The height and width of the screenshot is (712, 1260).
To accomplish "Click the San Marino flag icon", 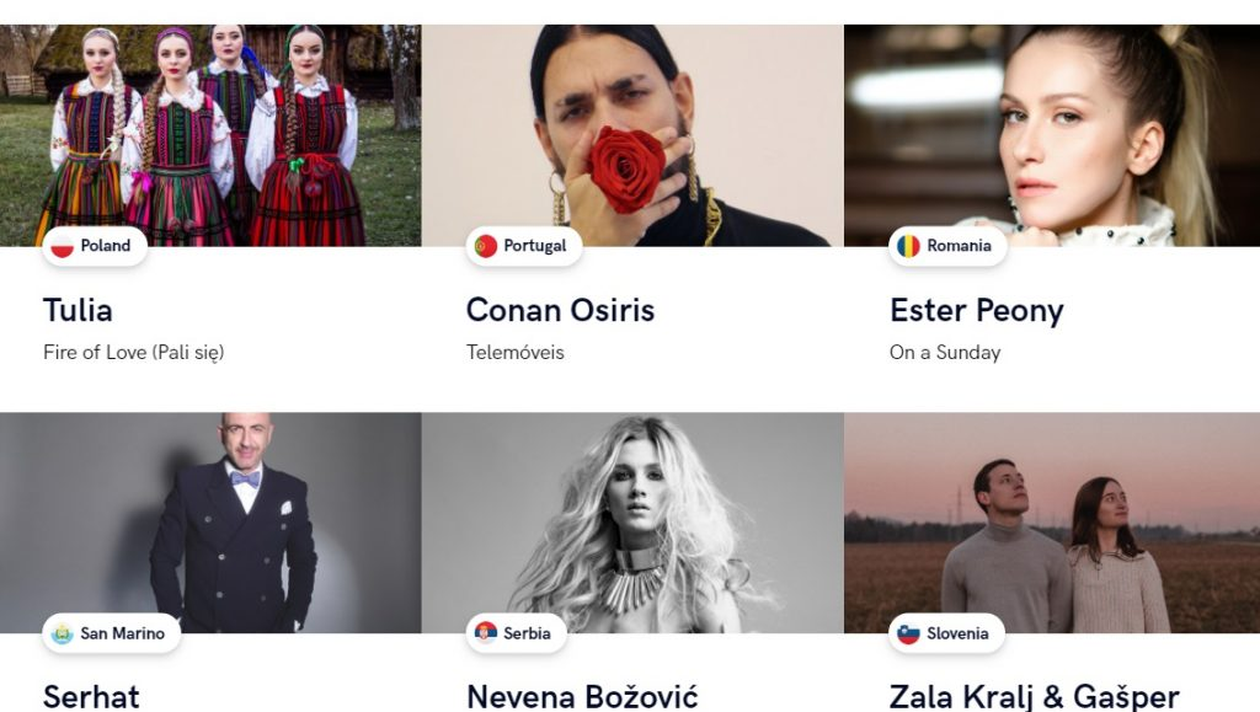I will 62,634.
